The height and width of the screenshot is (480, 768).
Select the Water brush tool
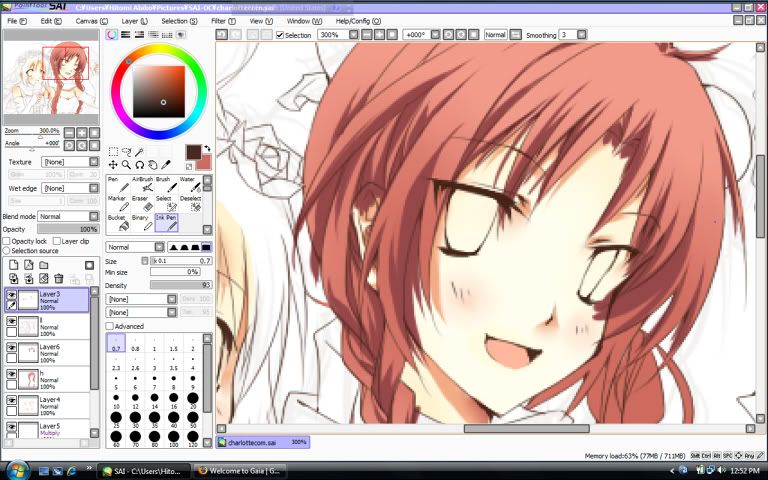(190, 185)
